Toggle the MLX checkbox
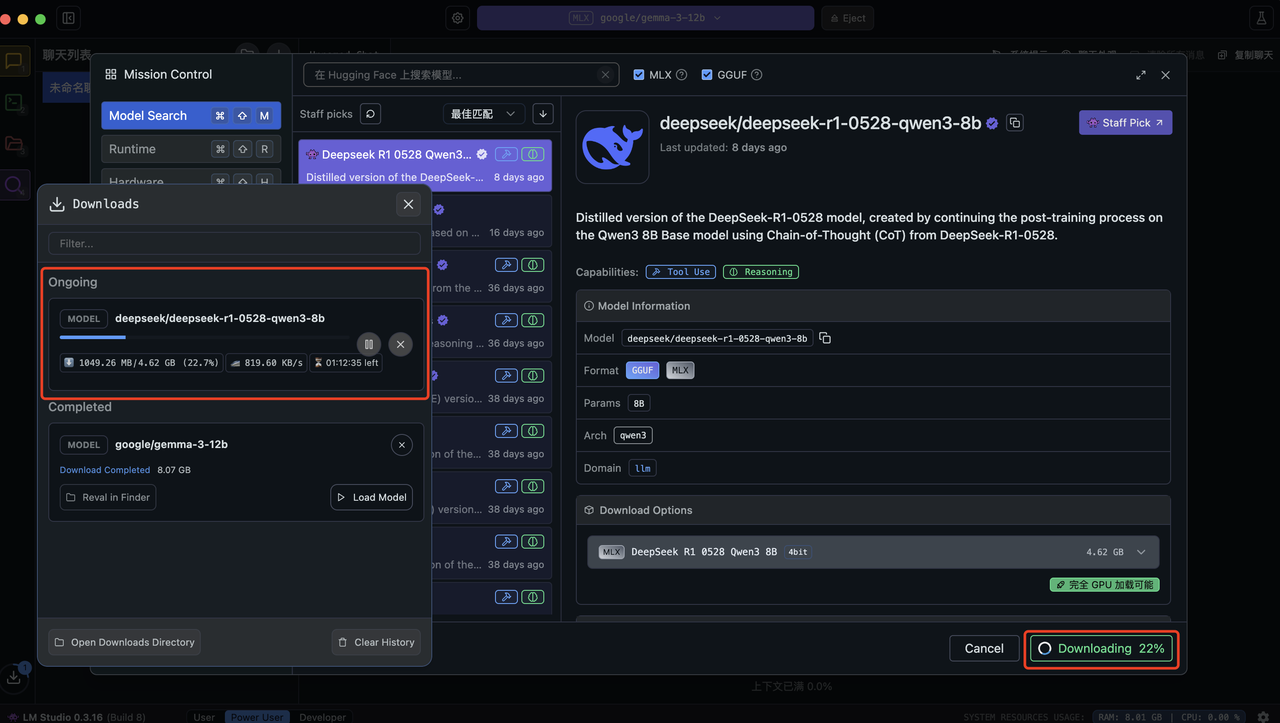This screenshot has width=1280, height=723. point(639,75)
